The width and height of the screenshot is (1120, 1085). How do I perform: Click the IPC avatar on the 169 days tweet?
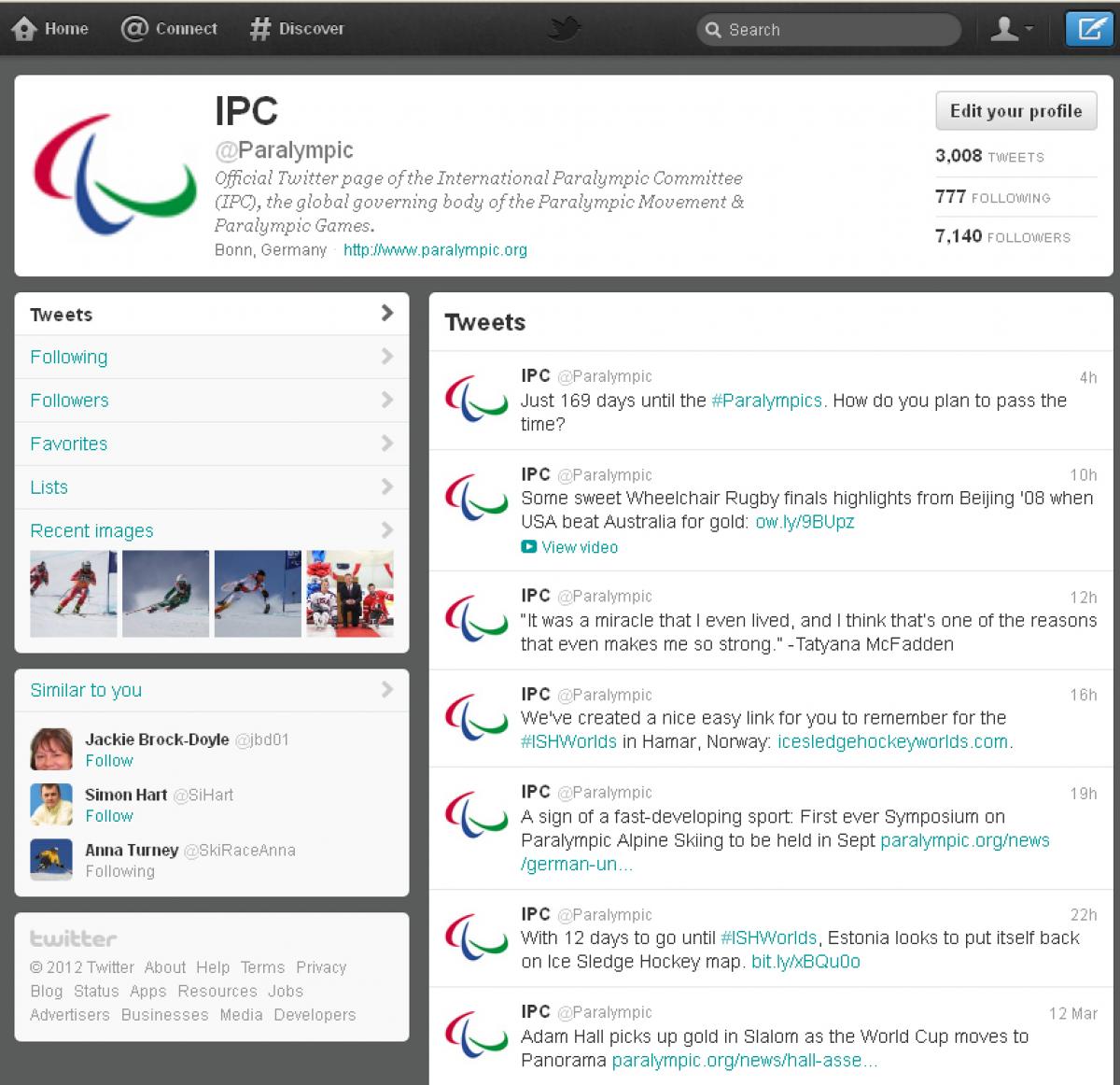tap(476, 399)
